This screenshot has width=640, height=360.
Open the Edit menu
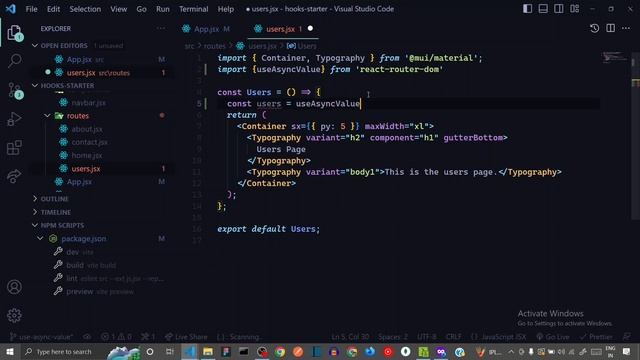[53, 9]
